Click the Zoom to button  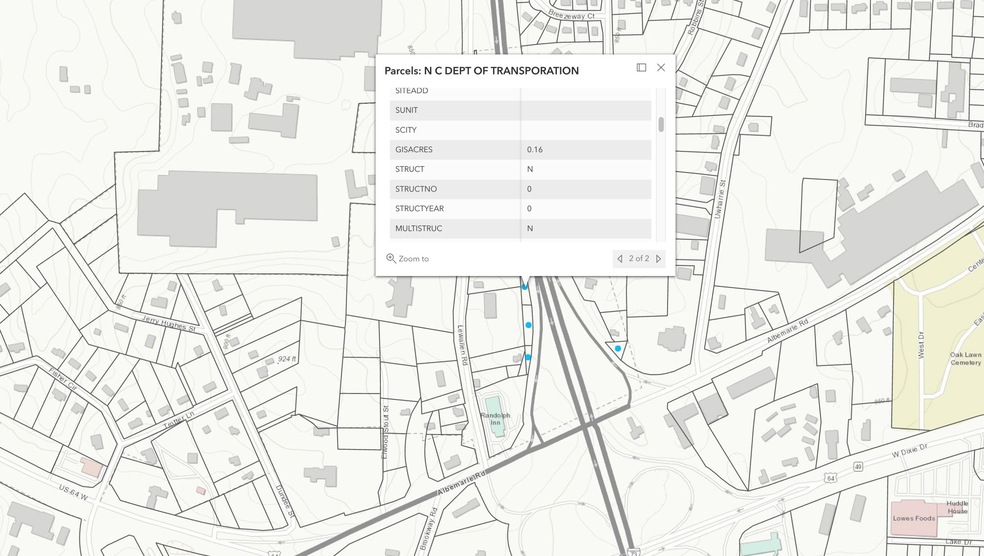(408, 258)
